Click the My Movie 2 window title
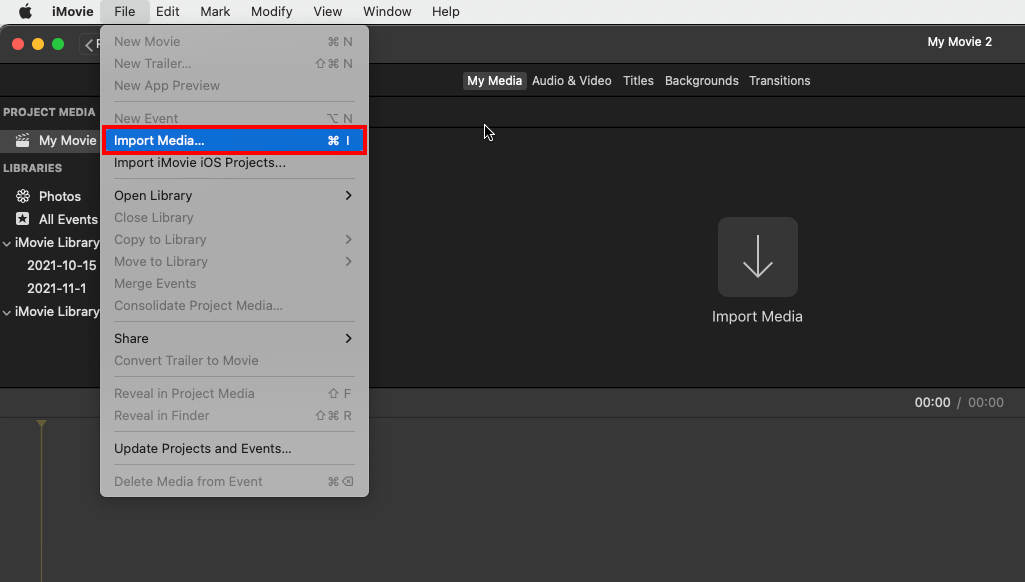The width and height of the screenshot is (1025, 582). (960, 41)
